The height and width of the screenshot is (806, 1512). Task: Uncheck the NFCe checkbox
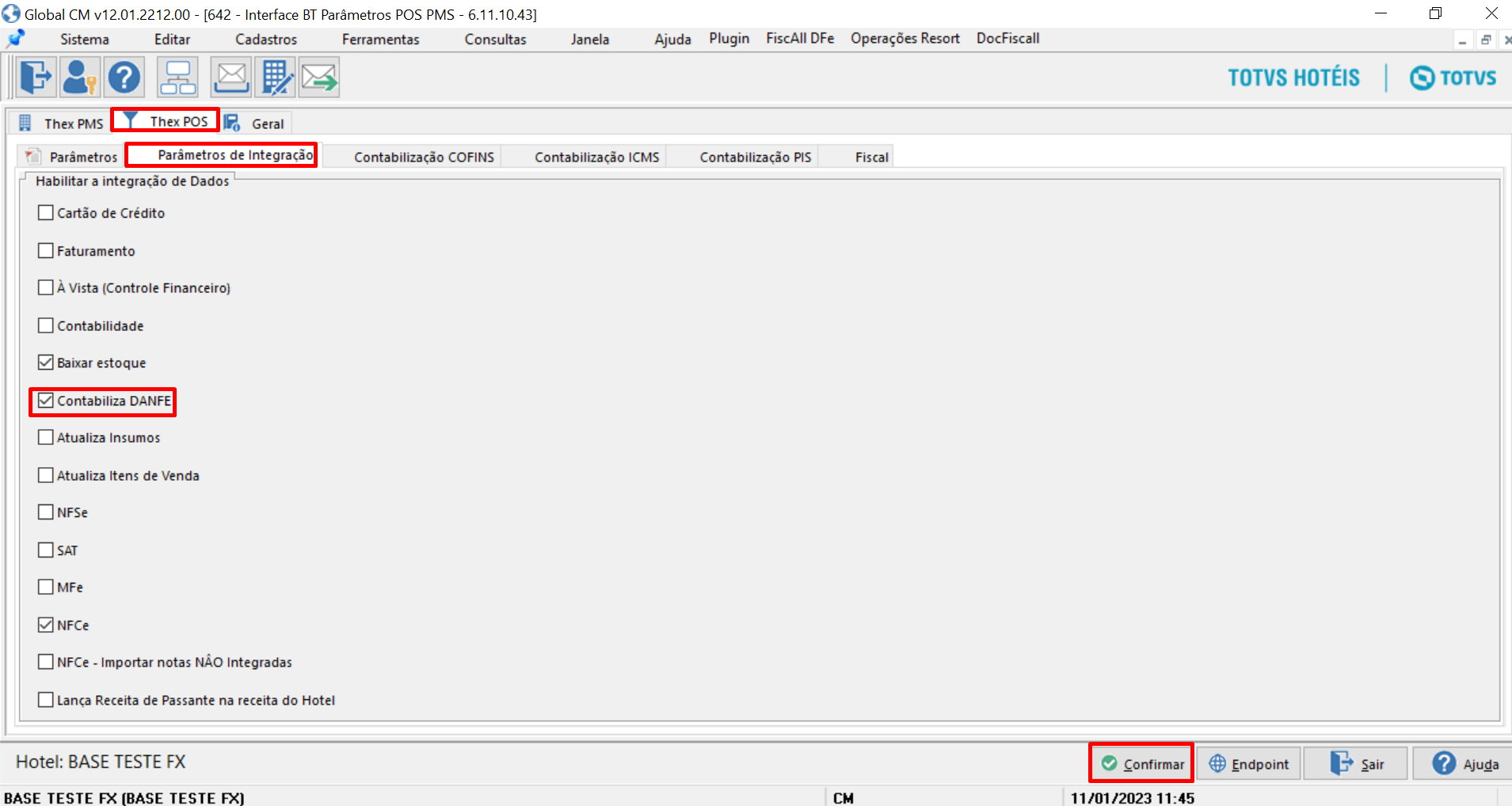pos(46,625)
